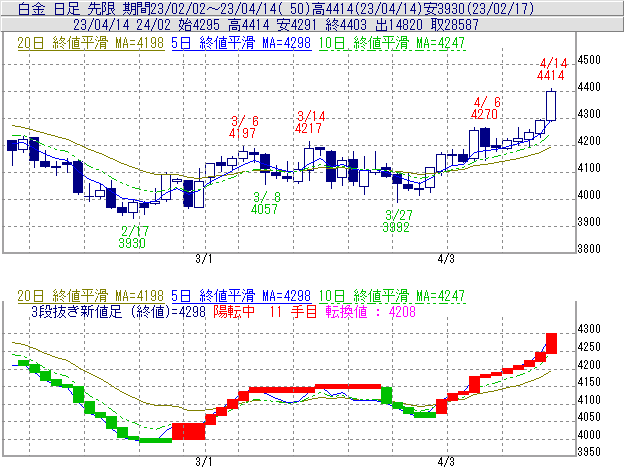Viewport: 624px width, 475px height.
Task: Click the 3/1 date label under upper chart
Action: [x=203, y=259]
